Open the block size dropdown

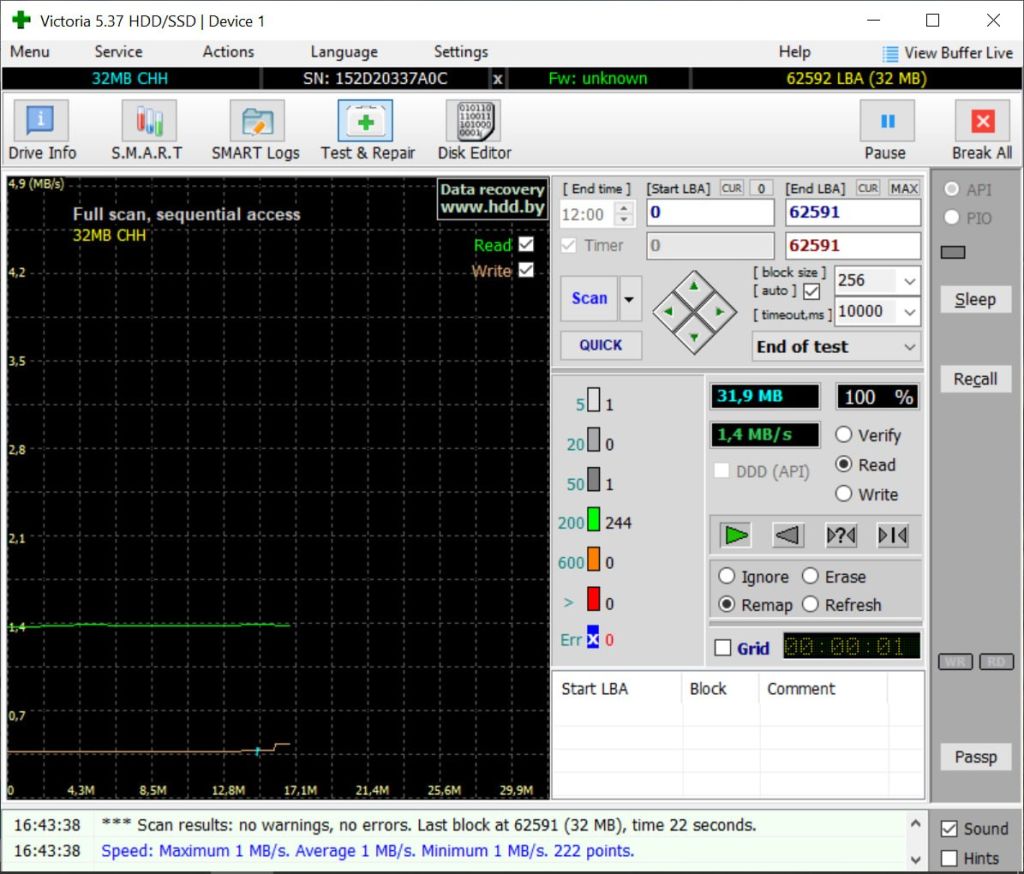910,282
